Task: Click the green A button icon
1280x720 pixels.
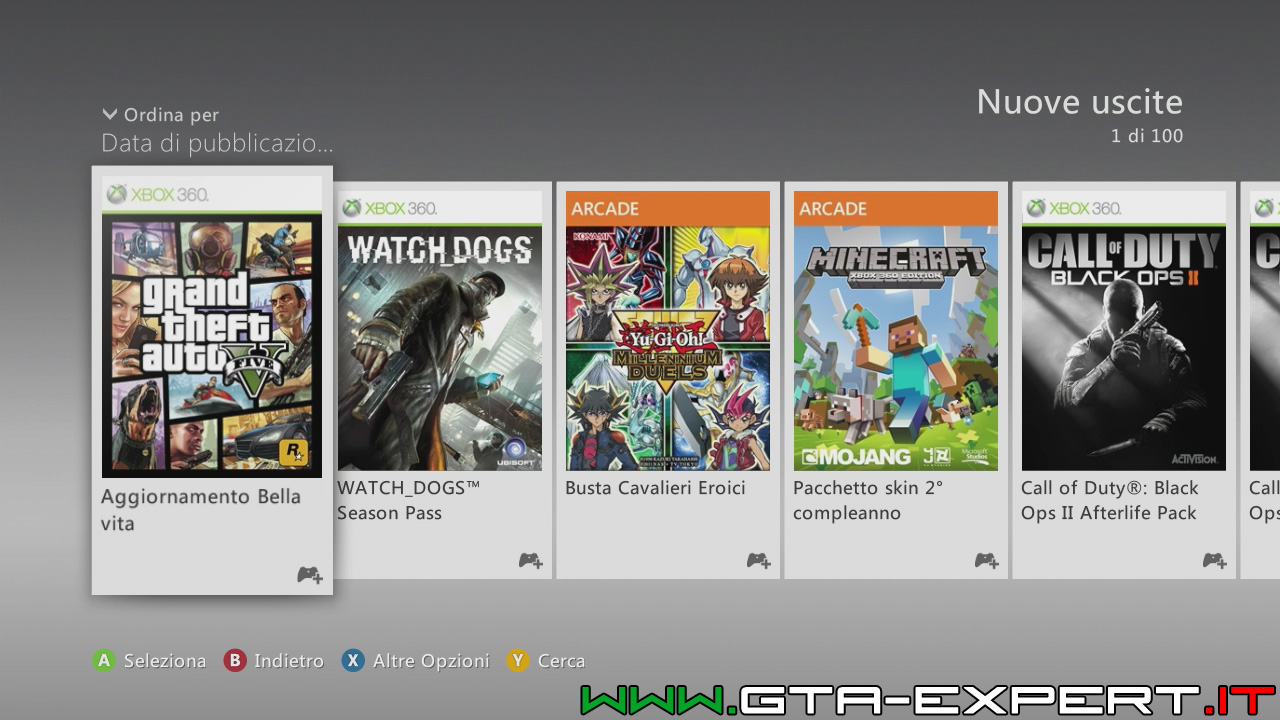Action: (x=104, y=660)
